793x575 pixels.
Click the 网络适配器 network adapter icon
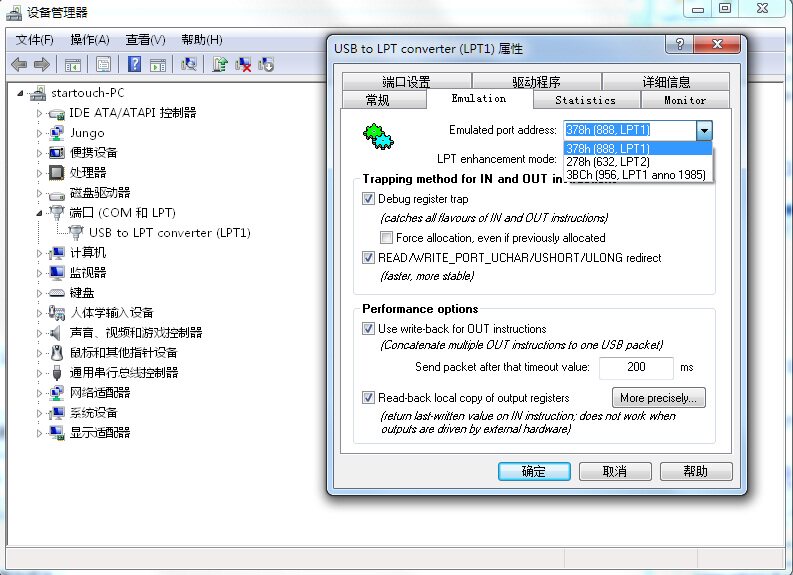pos(57,392)
